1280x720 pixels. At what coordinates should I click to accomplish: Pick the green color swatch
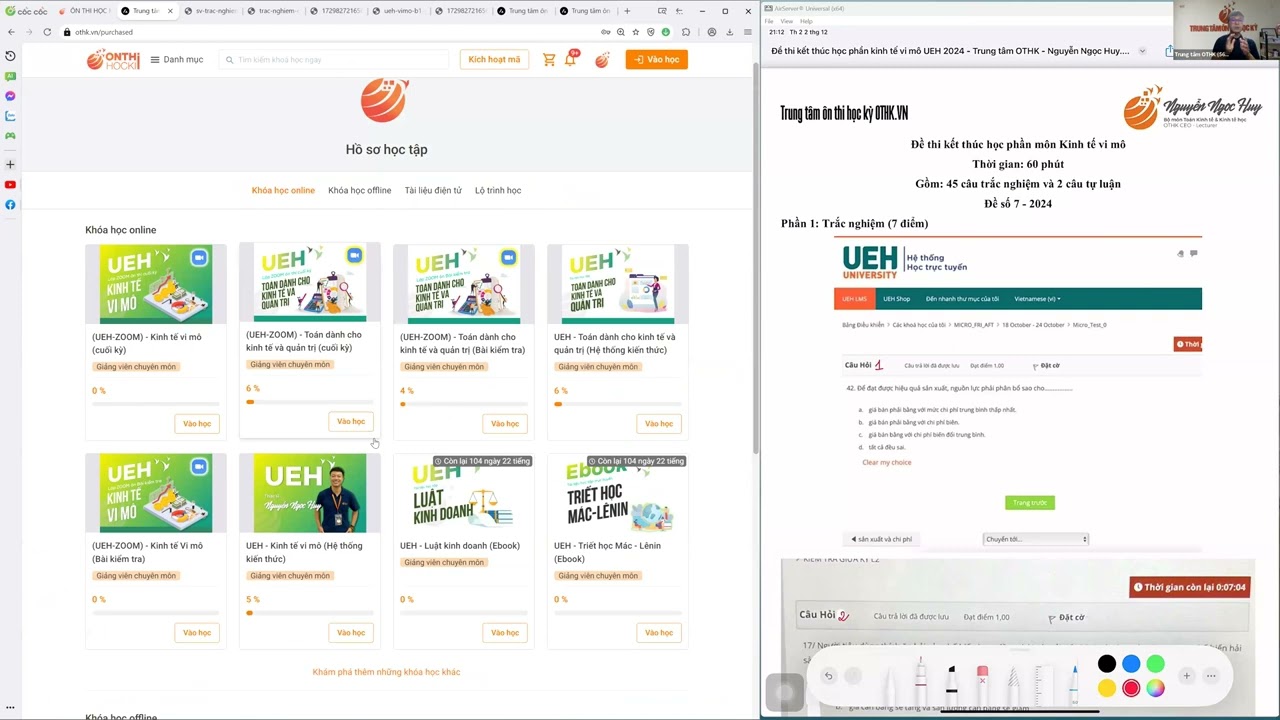point(1155,664)
